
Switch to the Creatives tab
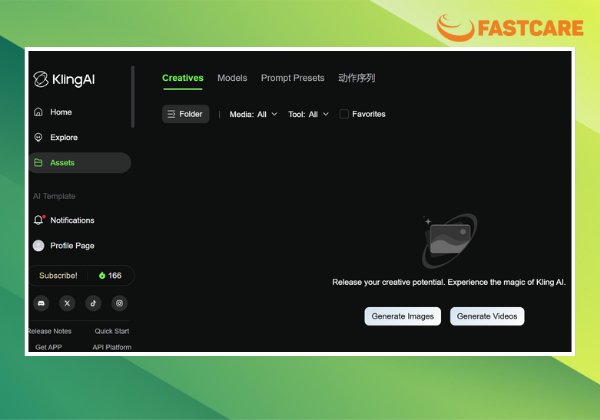coord(183,78)
